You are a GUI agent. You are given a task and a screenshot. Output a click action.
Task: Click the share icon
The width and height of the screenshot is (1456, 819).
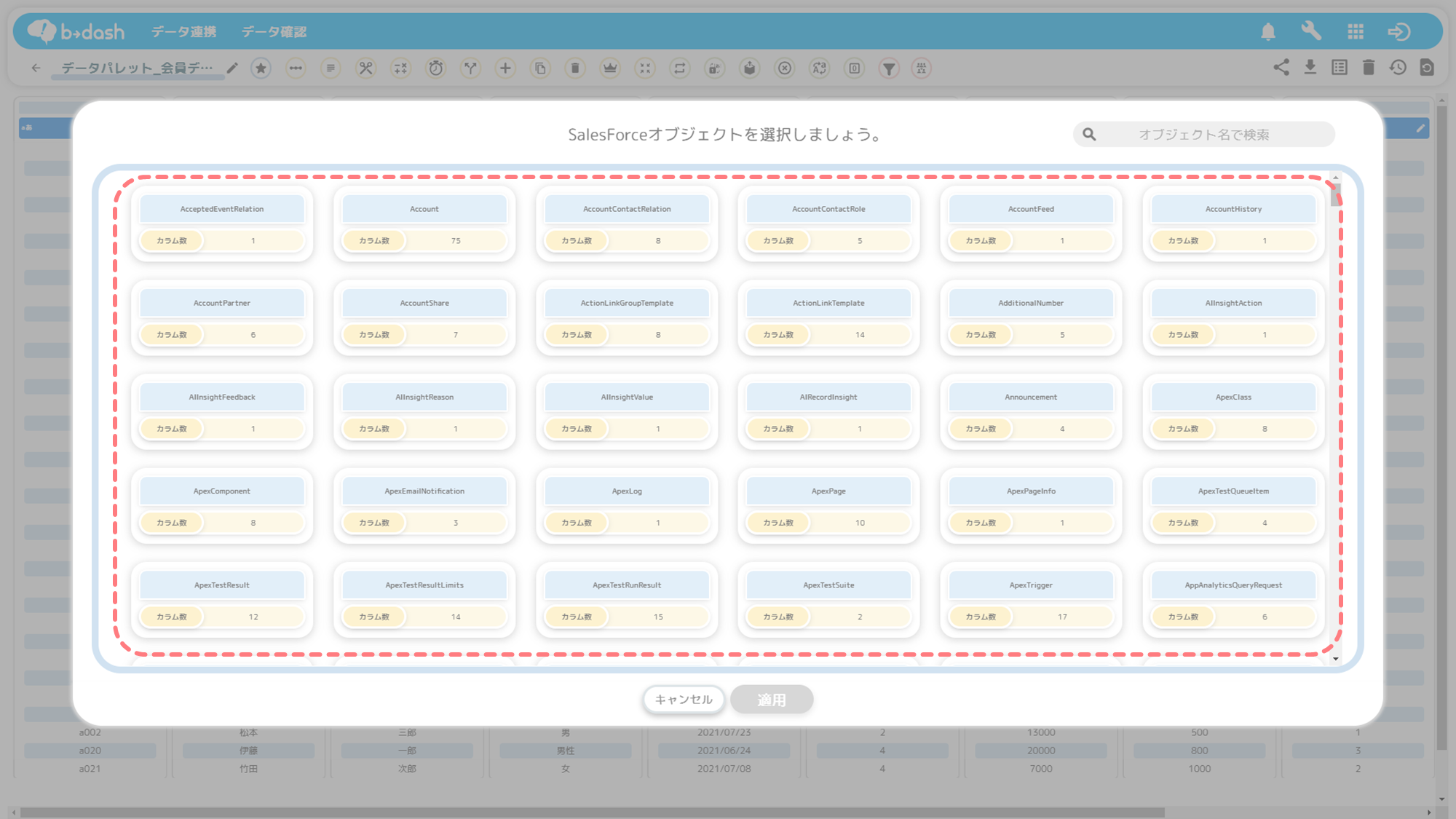[1281, 67]
